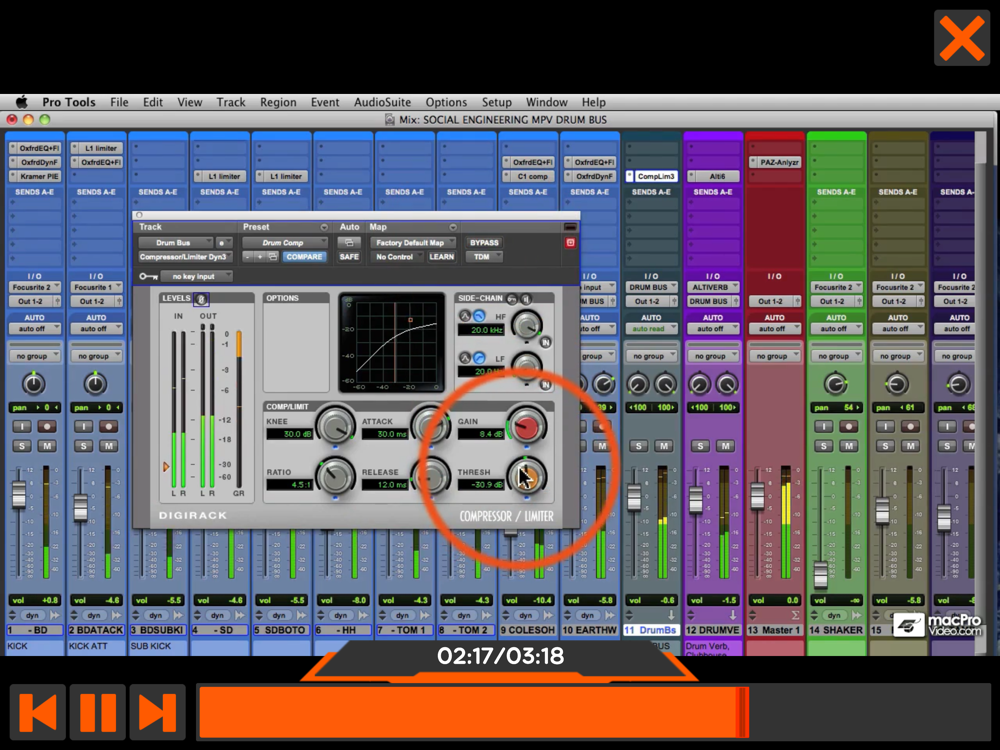Solo the 14 SHAKER track

(x=824, y=446)
